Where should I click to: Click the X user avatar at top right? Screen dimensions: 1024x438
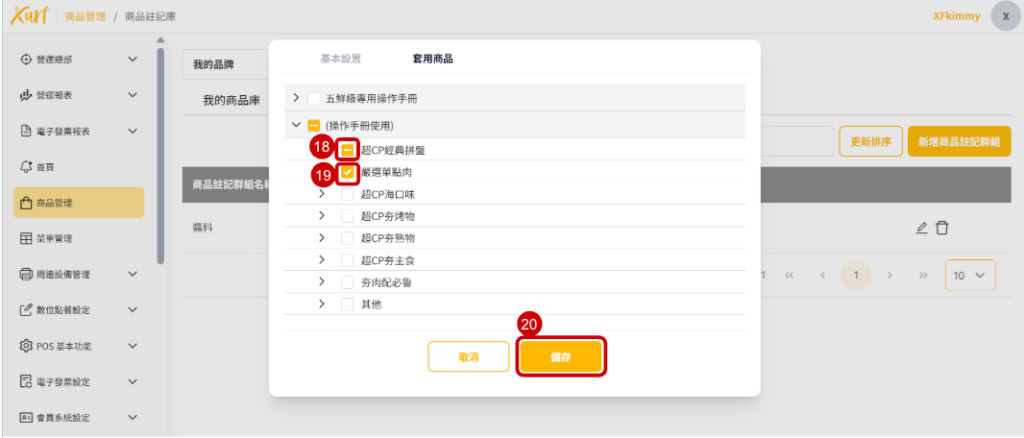1005,17
